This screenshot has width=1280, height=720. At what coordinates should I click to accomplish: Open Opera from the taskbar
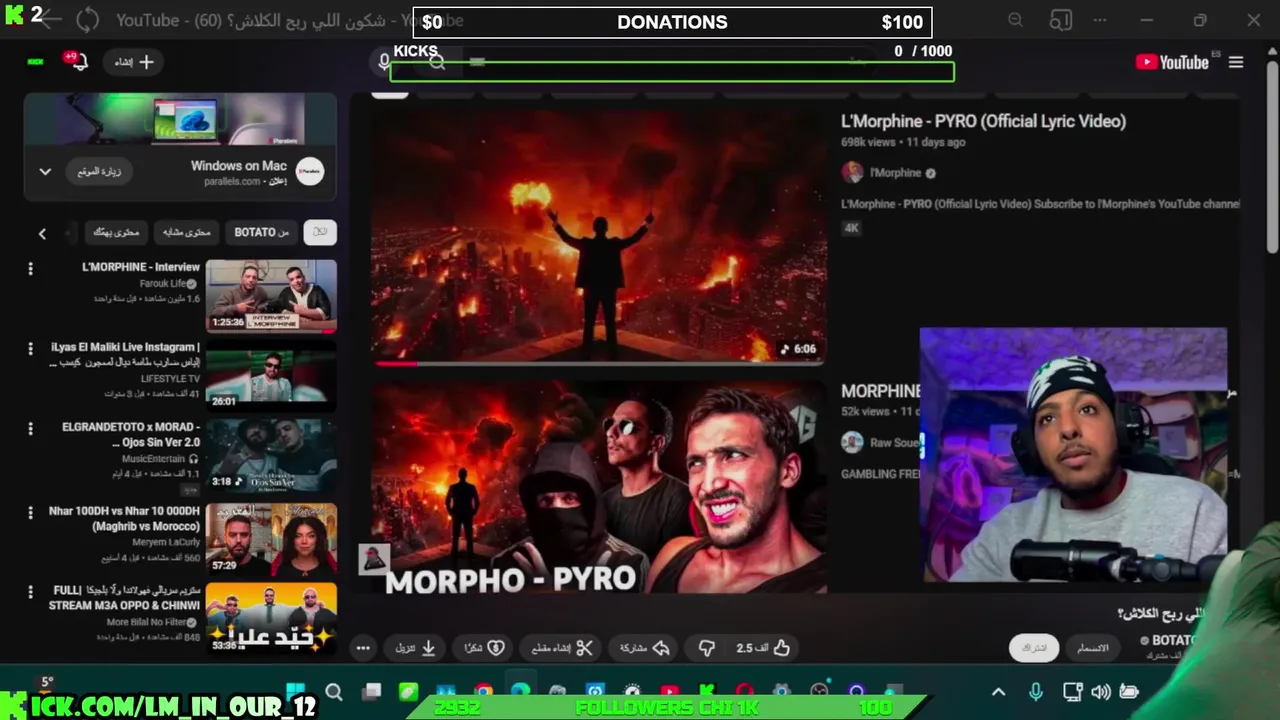[745, 692]
